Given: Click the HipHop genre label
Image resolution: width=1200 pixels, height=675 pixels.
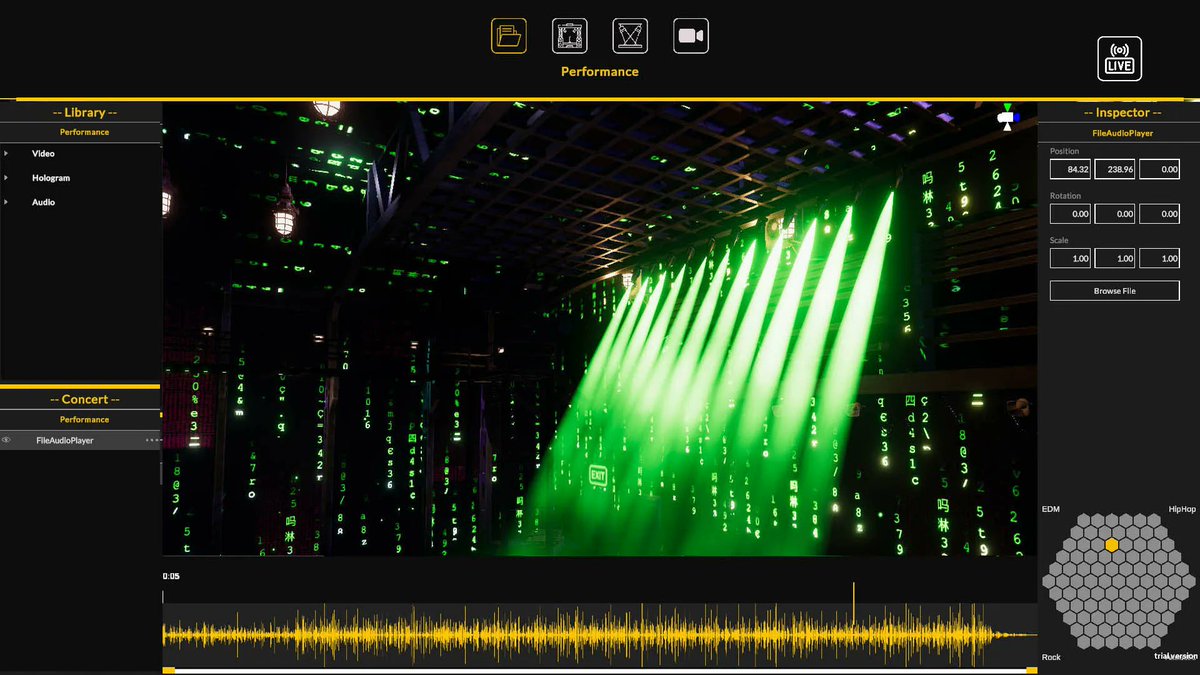Looking at the screenshot, I should (x=1182, y=509).
